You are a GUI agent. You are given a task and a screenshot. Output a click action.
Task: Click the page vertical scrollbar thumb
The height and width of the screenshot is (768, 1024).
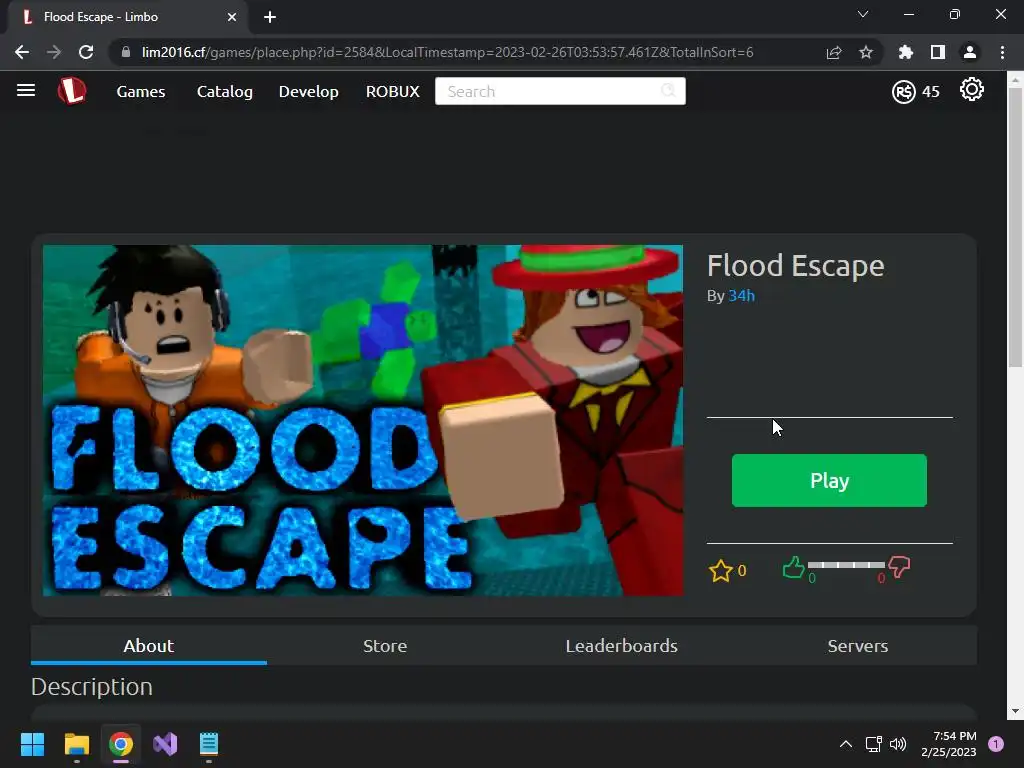[1015, 227]
